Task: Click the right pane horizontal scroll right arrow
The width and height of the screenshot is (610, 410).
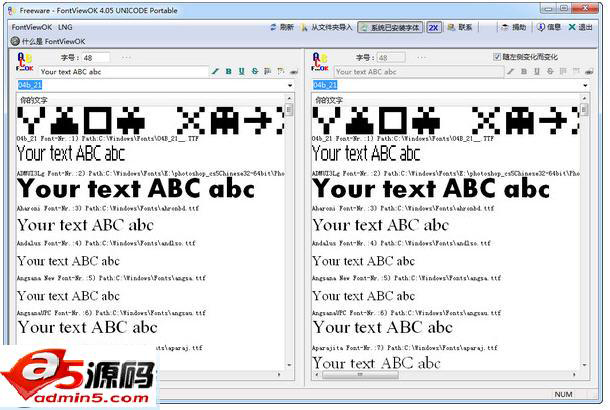Action: click(574, 375)
